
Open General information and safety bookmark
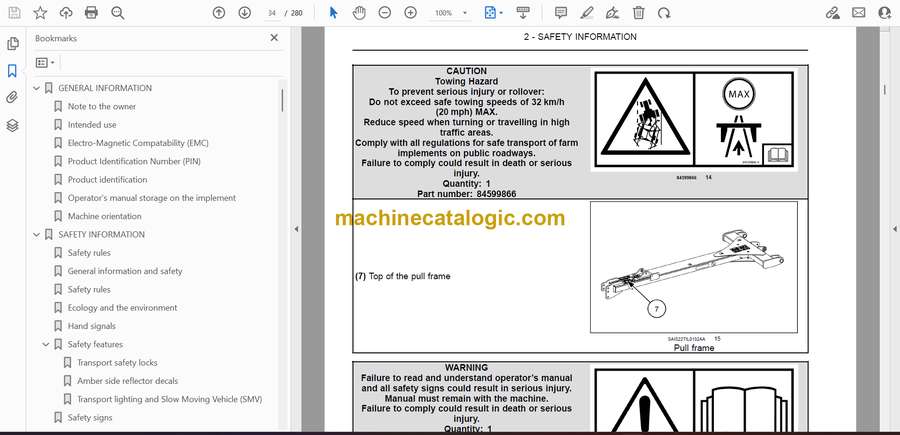coord(125,271)
